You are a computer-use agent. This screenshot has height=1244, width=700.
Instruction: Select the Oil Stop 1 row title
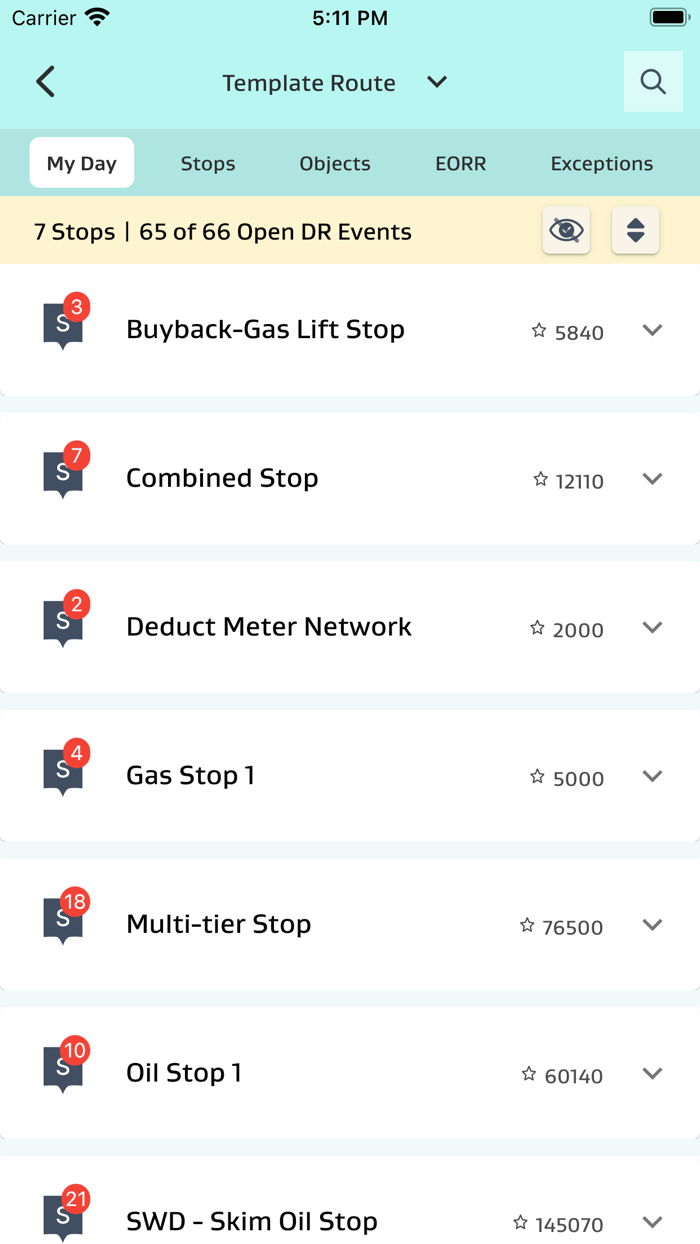184,1073
